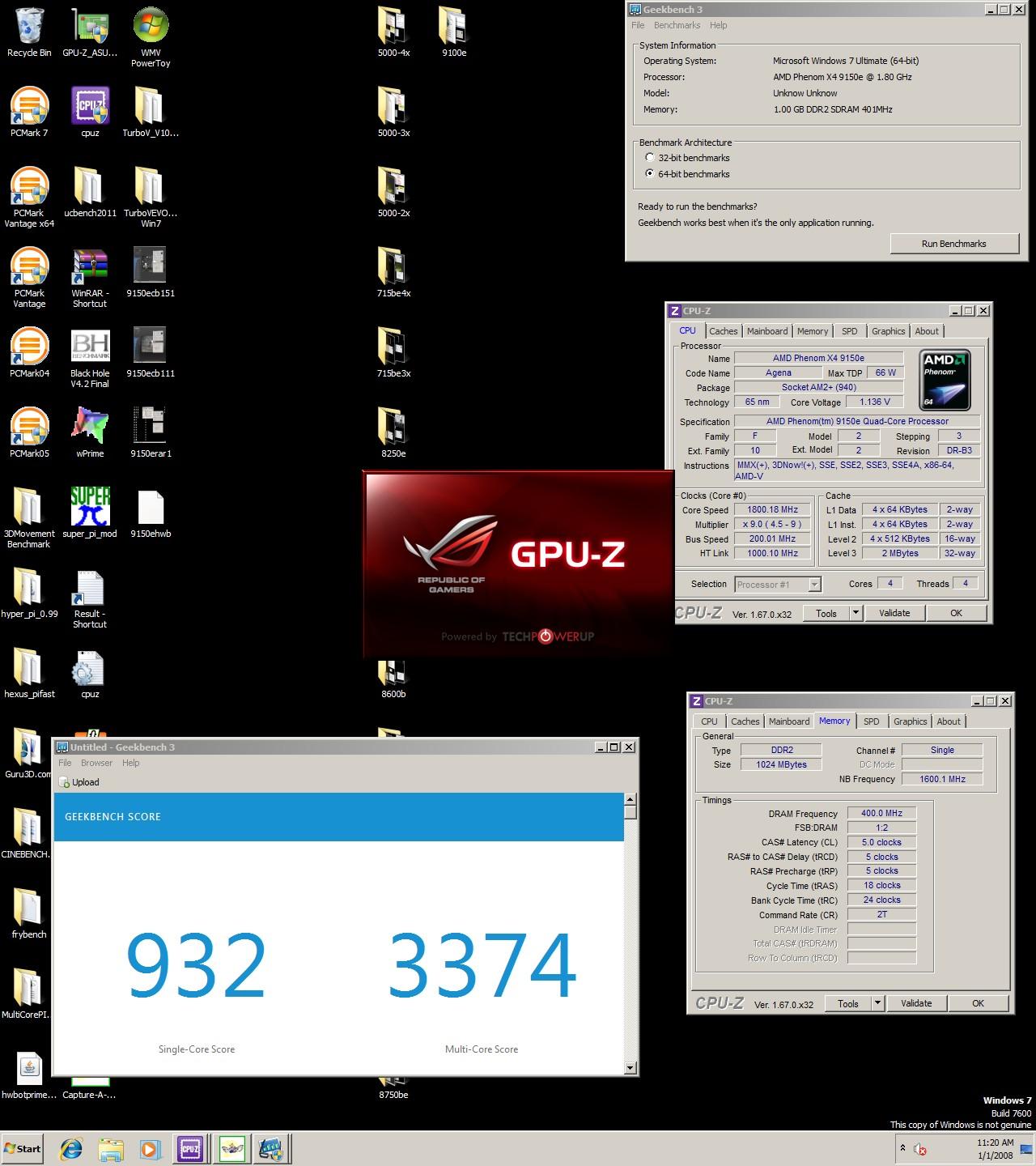This screenshot has height=1166, width=1036.
Task: Open TurboV_V10... folder icon
Action: click(151, 113)
